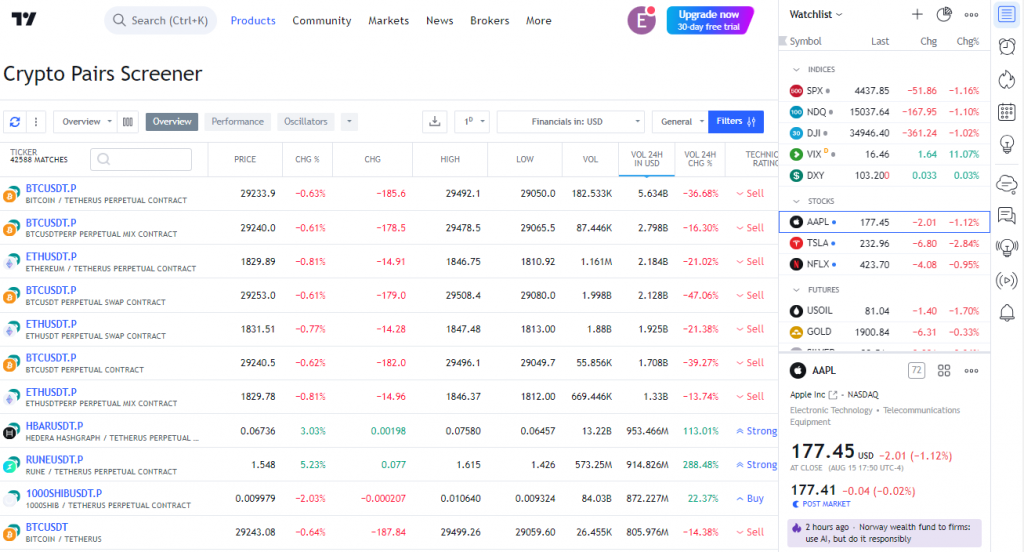Refresh the screener data
This screenshot has width=1024, height=552.
pyautogui.click(x=15, y=122)
